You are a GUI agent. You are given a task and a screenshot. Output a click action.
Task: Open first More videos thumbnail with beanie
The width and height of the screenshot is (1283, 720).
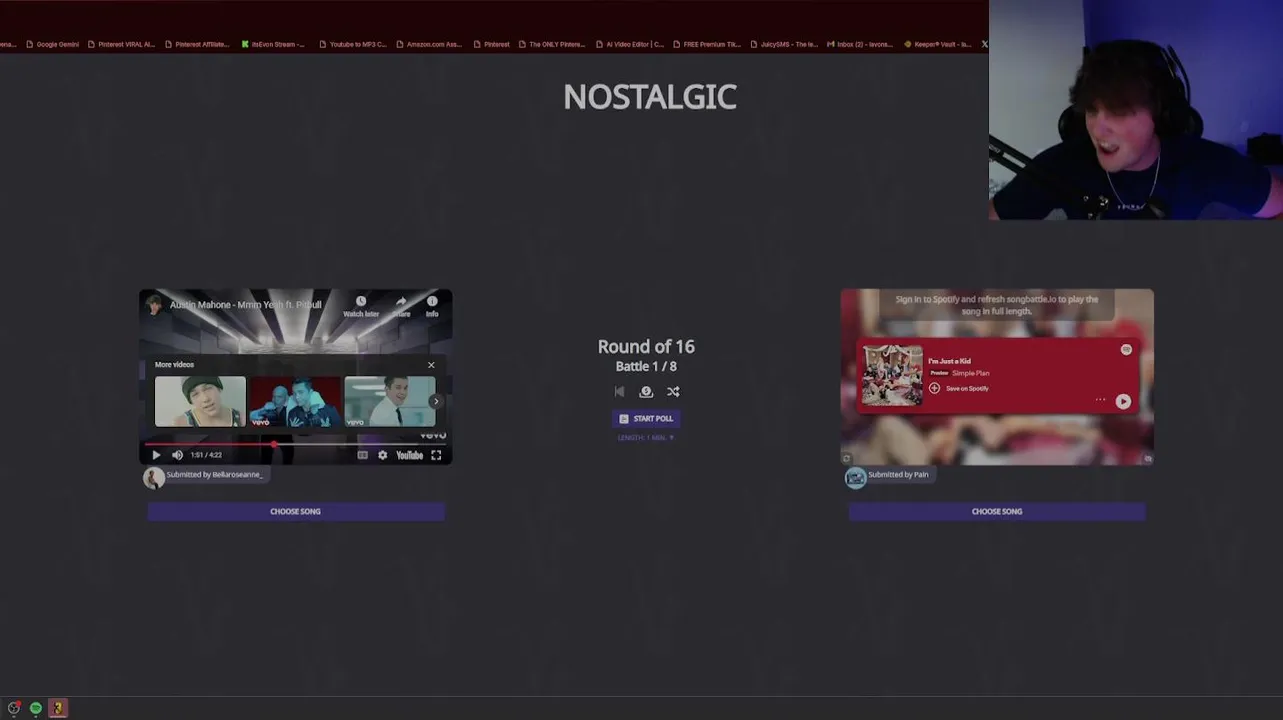pos(200,401)
